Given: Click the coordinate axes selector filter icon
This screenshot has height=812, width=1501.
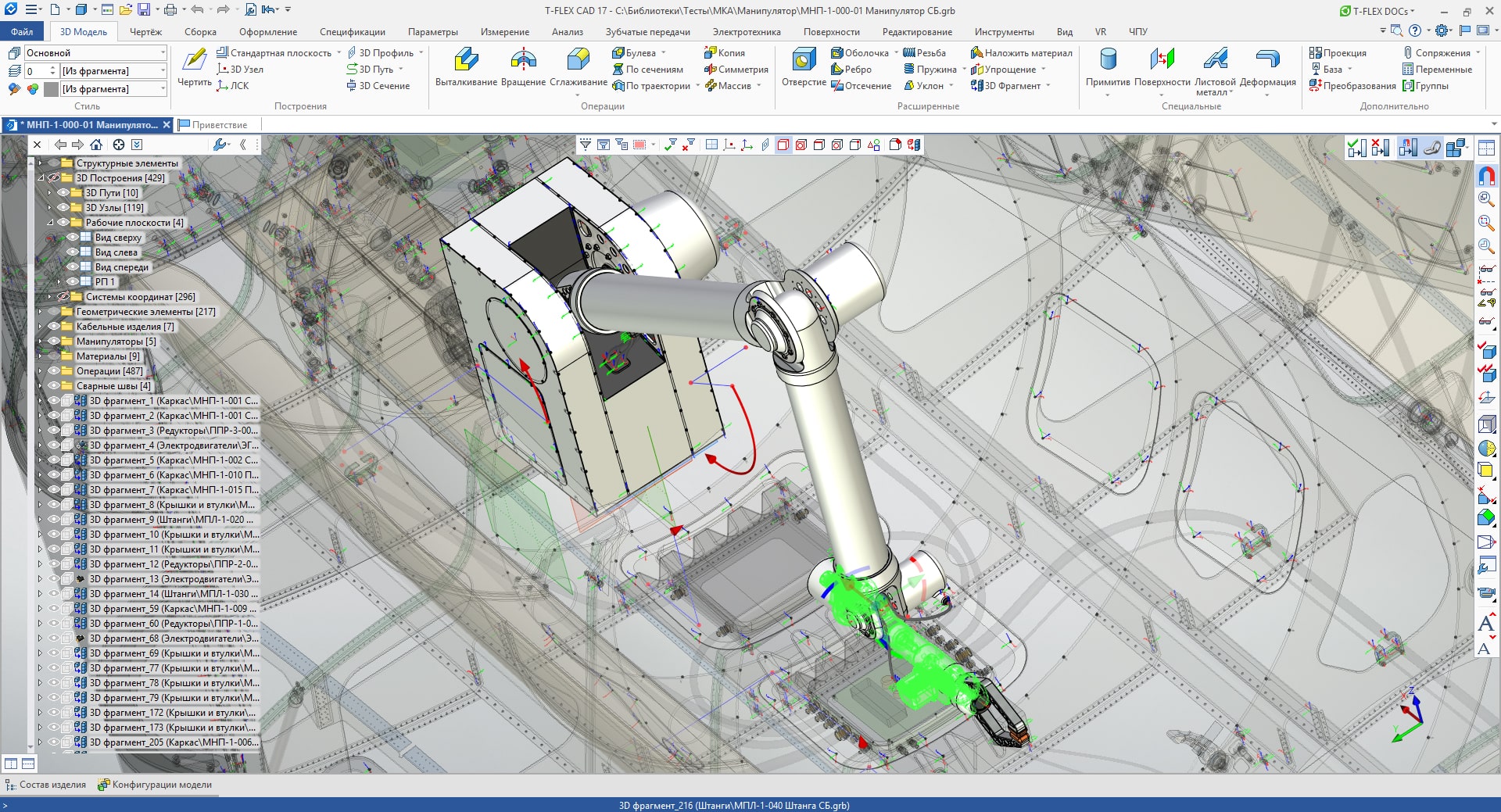Looking at the screenshot, I should [747, 145].
